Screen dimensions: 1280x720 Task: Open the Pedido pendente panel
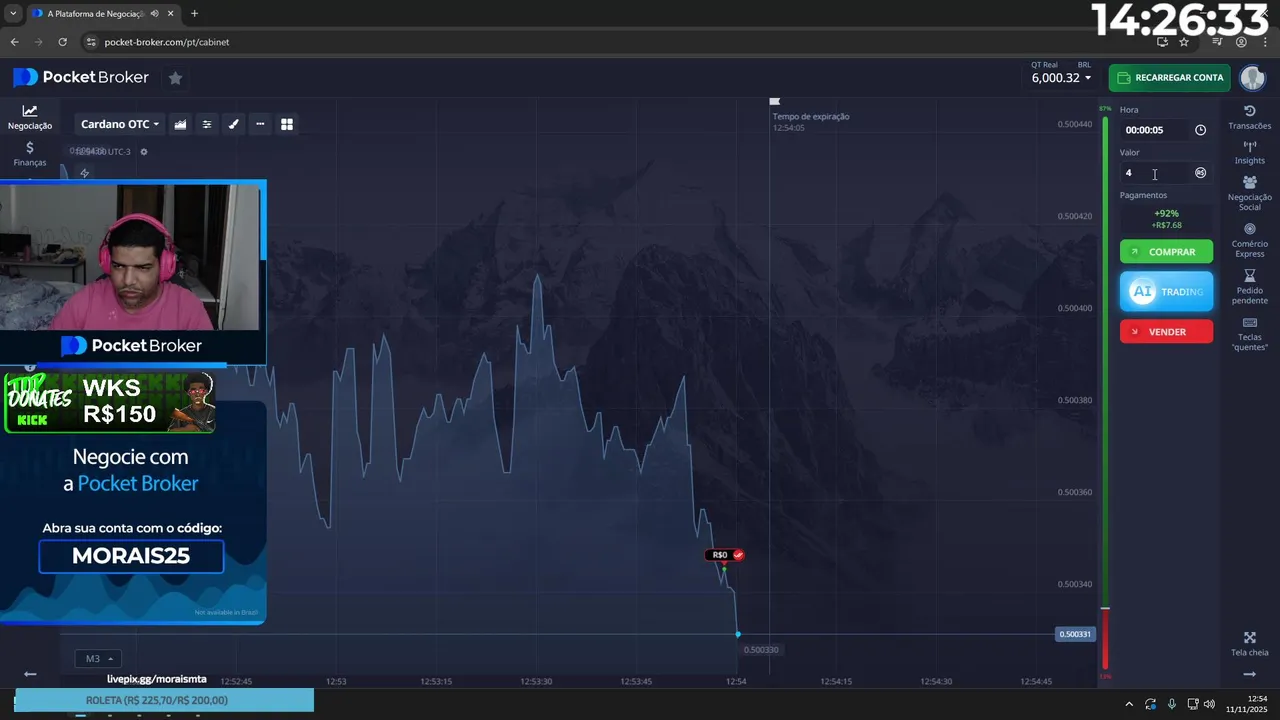[1250, 287]
